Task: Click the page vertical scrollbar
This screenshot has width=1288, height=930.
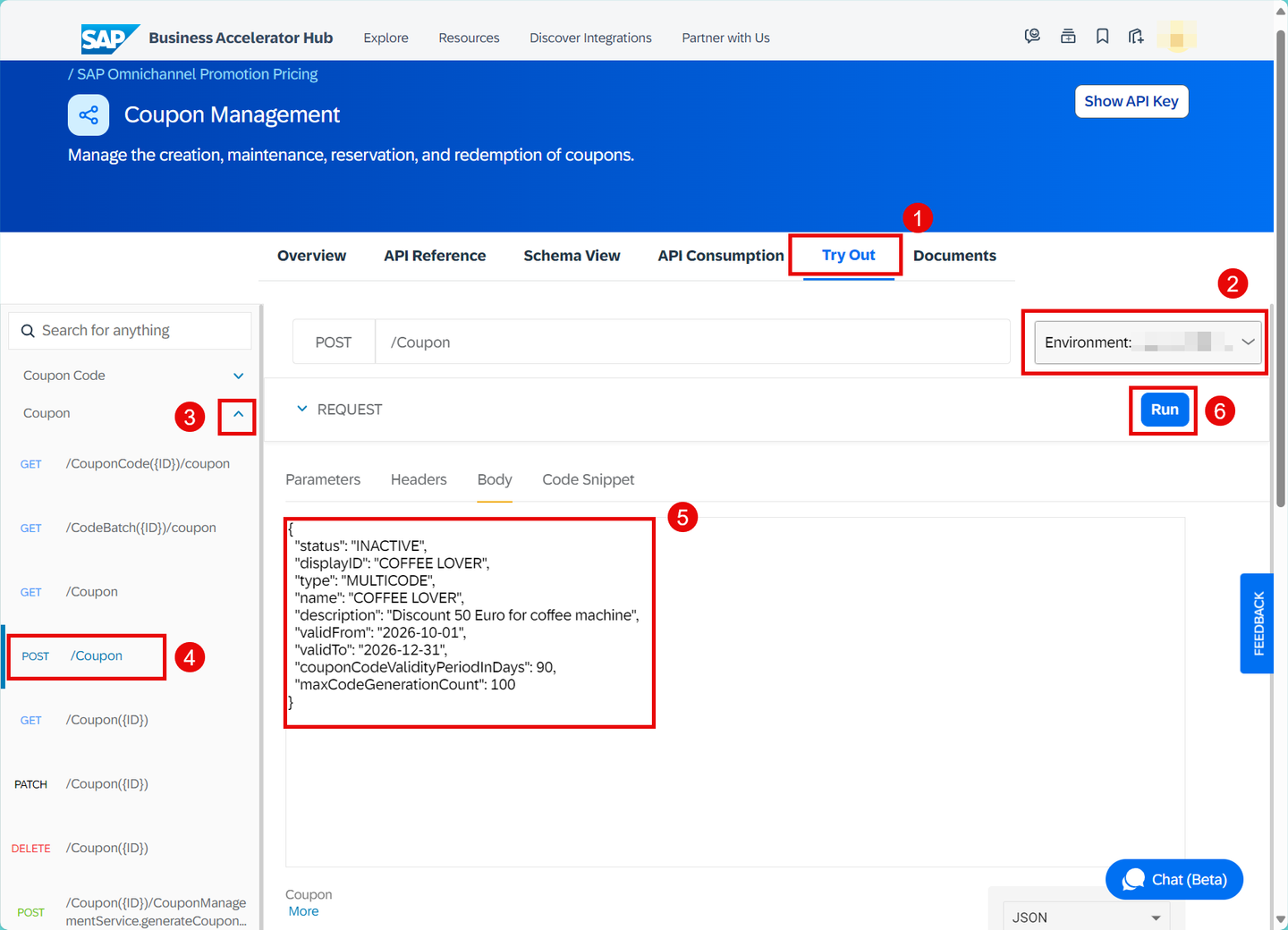Action: click(1281, 268)
